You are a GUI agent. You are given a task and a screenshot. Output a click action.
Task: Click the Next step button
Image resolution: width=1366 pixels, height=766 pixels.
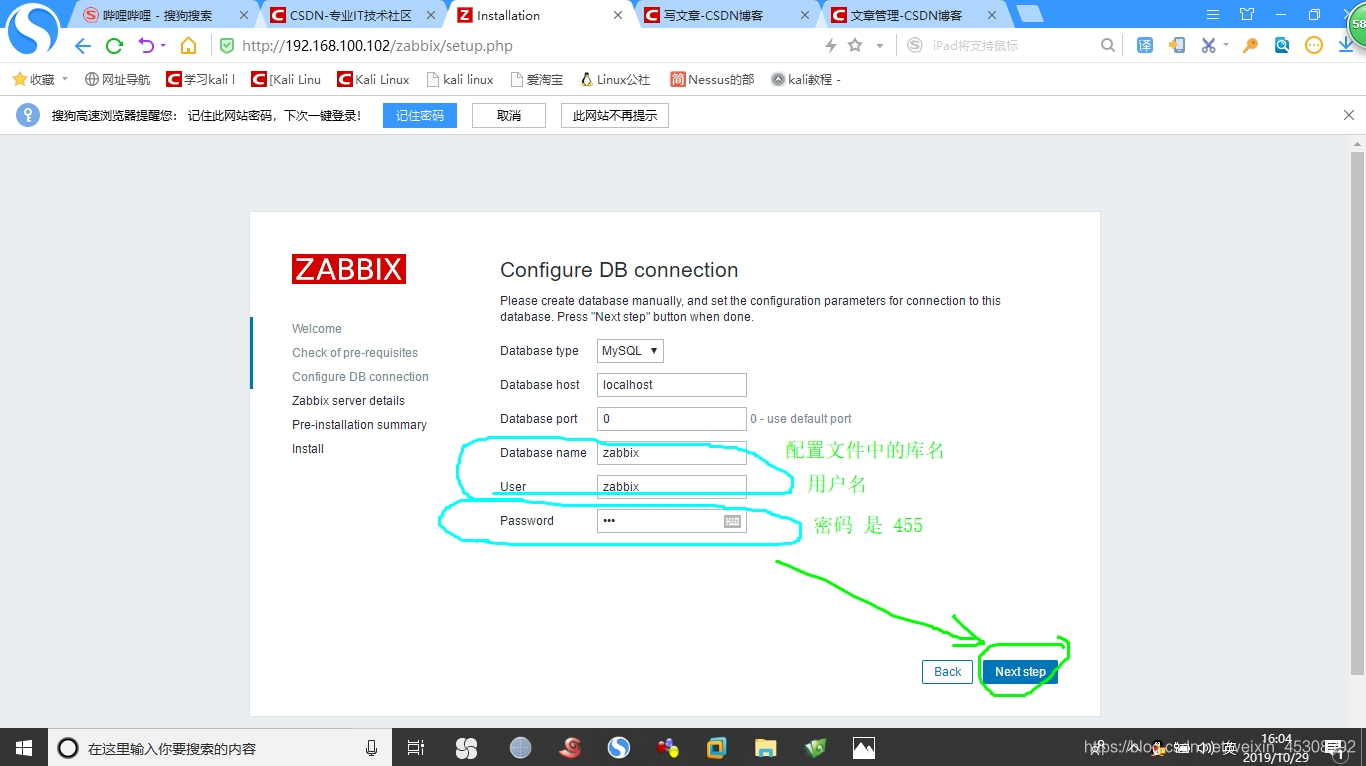click(1020, 672)
